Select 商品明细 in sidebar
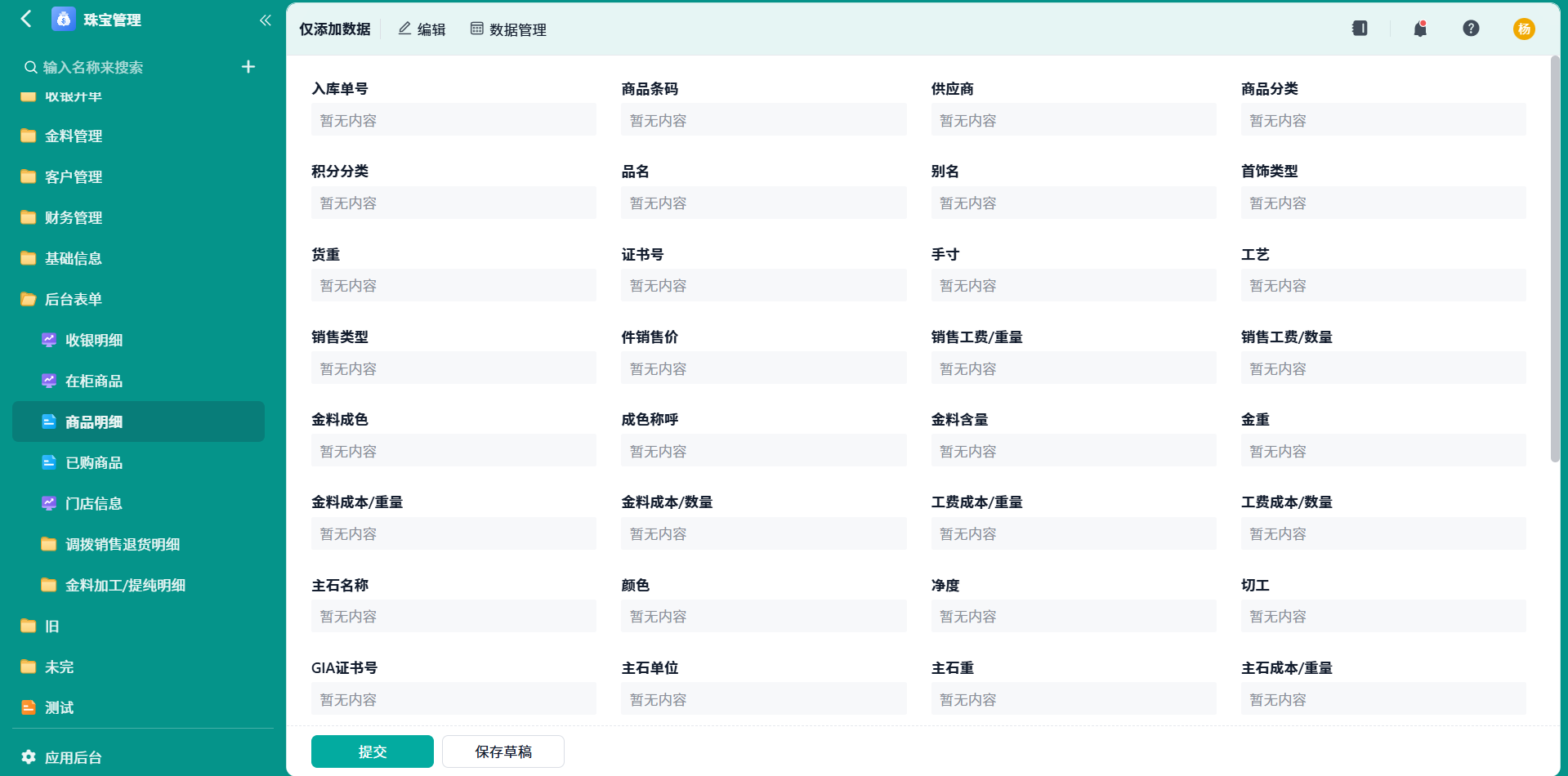Screen dimensions: 1568x776 pyautogui.click(x=138, y=421)
